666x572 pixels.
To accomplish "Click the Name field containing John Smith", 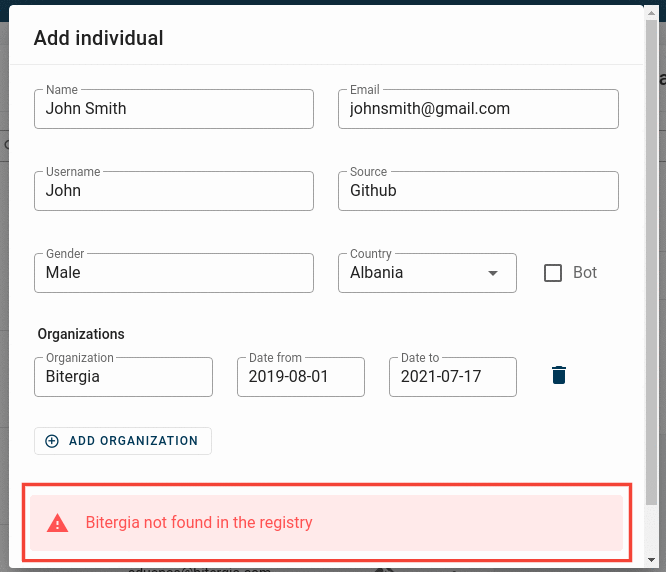I will 174,109.
